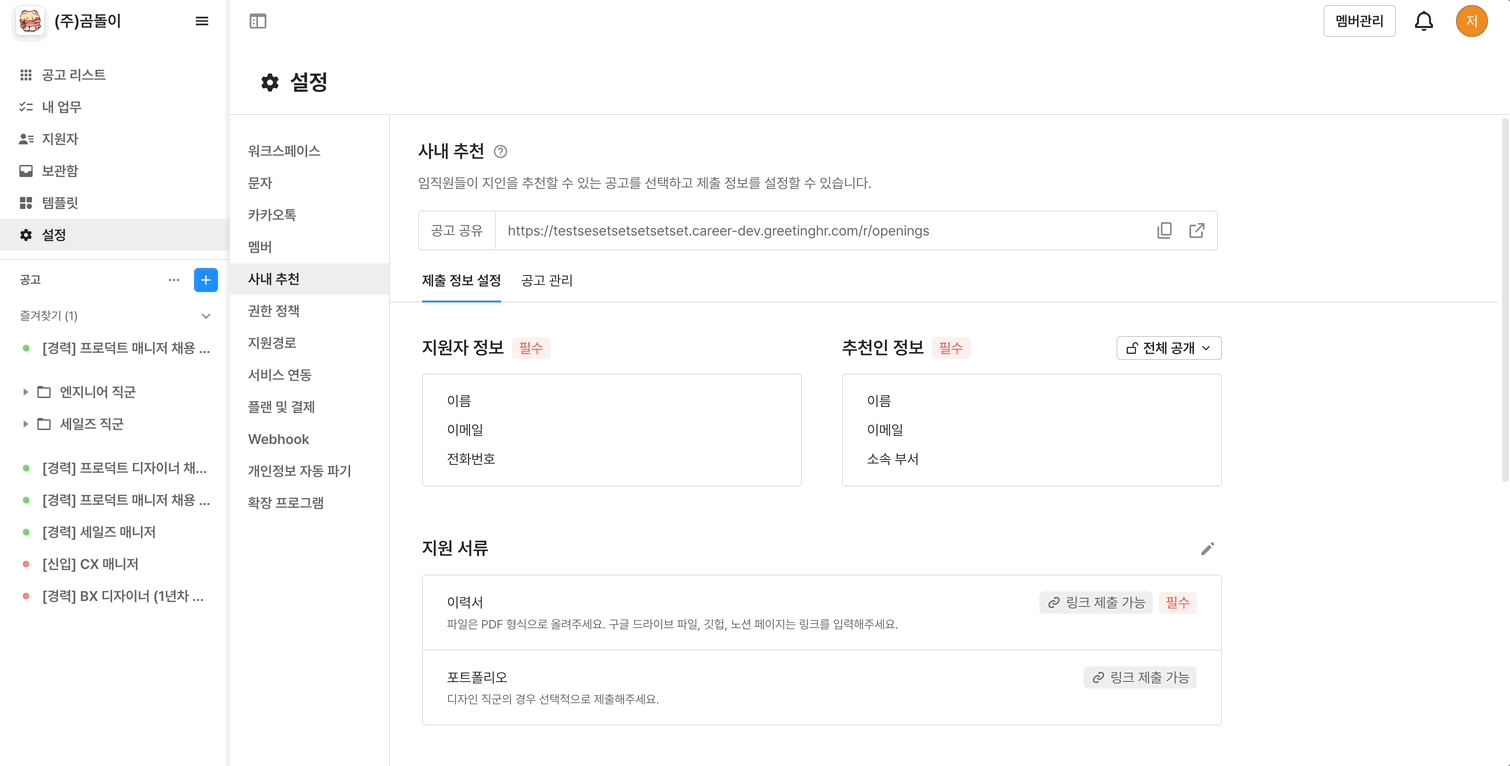Open the 공고 more options ellipsis
This screenshot has height=766, width=1510.
(174, 280)
